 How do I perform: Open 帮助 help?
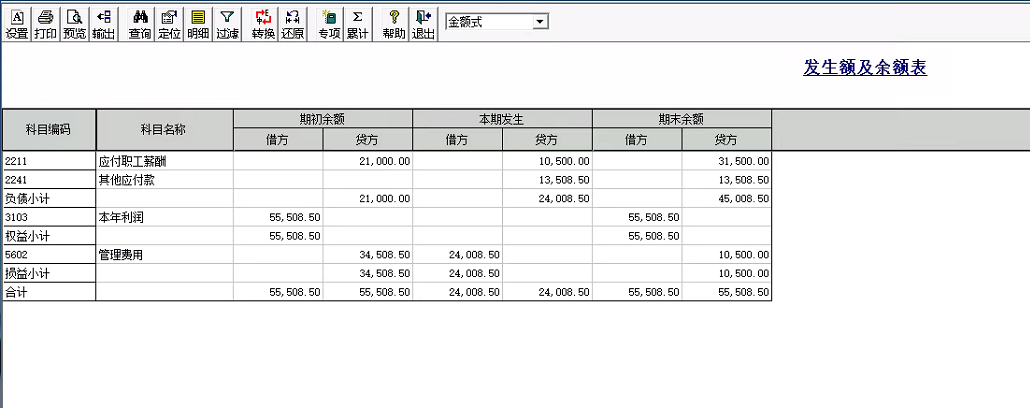[394, 25]
